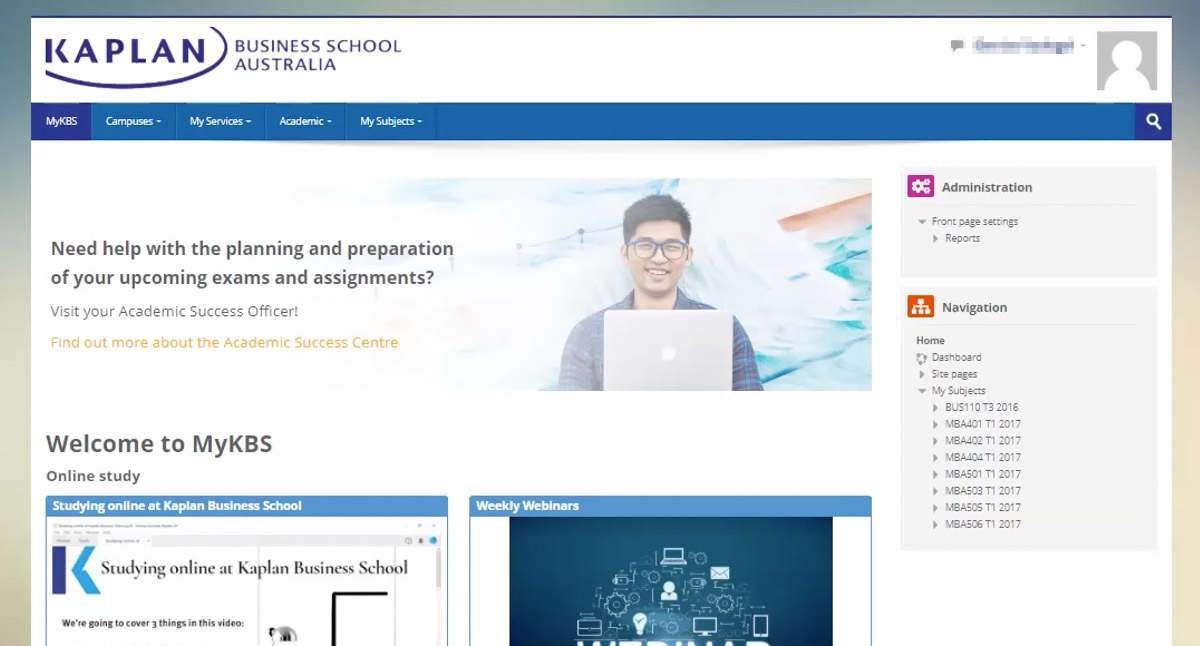Image resolution: width=1200 pixels, height=646 pixels.
Task: Open the My Subjects dropdown menu
Action: pos(391,121)
